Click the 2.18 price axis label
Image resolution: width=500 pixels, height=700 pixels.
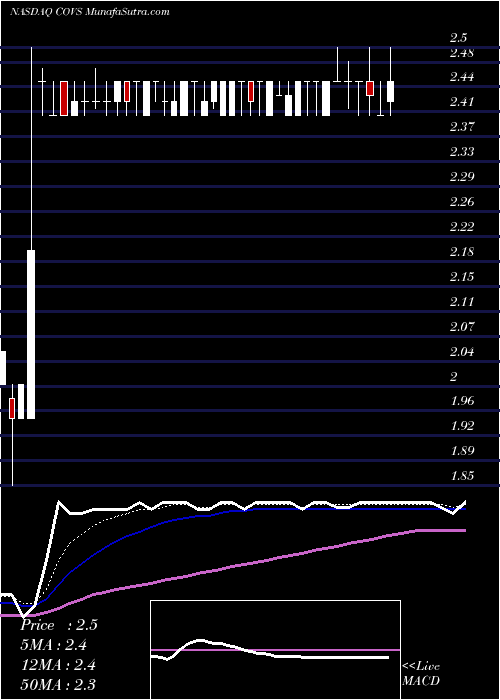pos(462,252)
